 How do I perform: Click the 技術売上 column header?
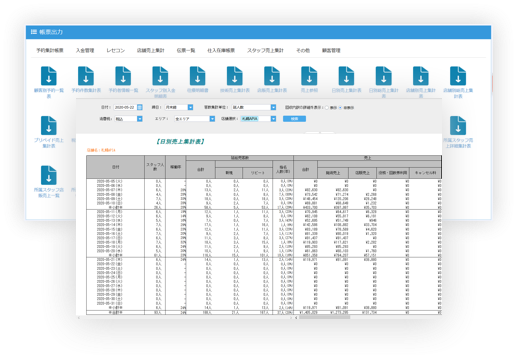click(333, 173)
